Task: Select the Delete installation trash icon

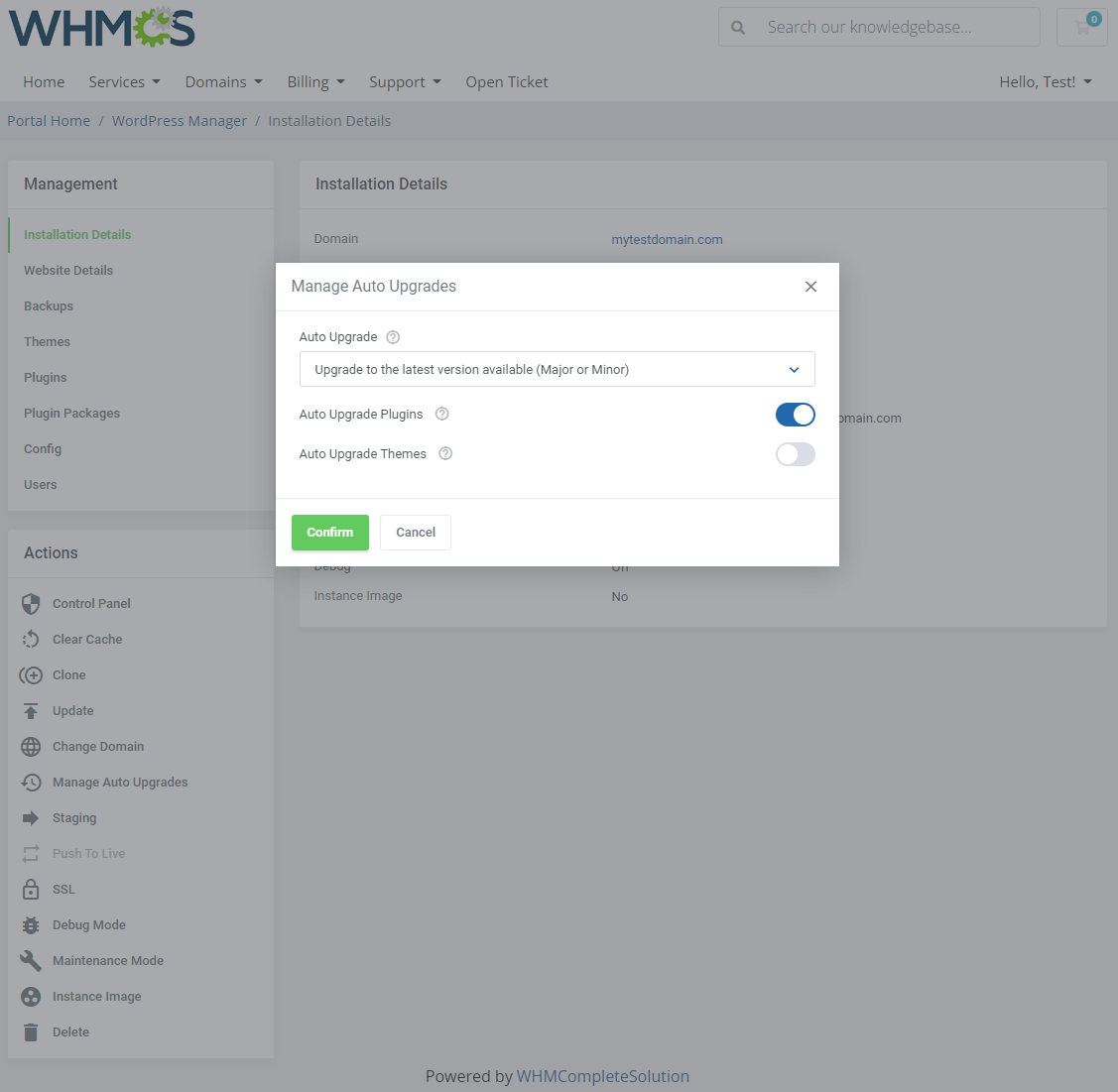Action: [x=31, y=1031]
